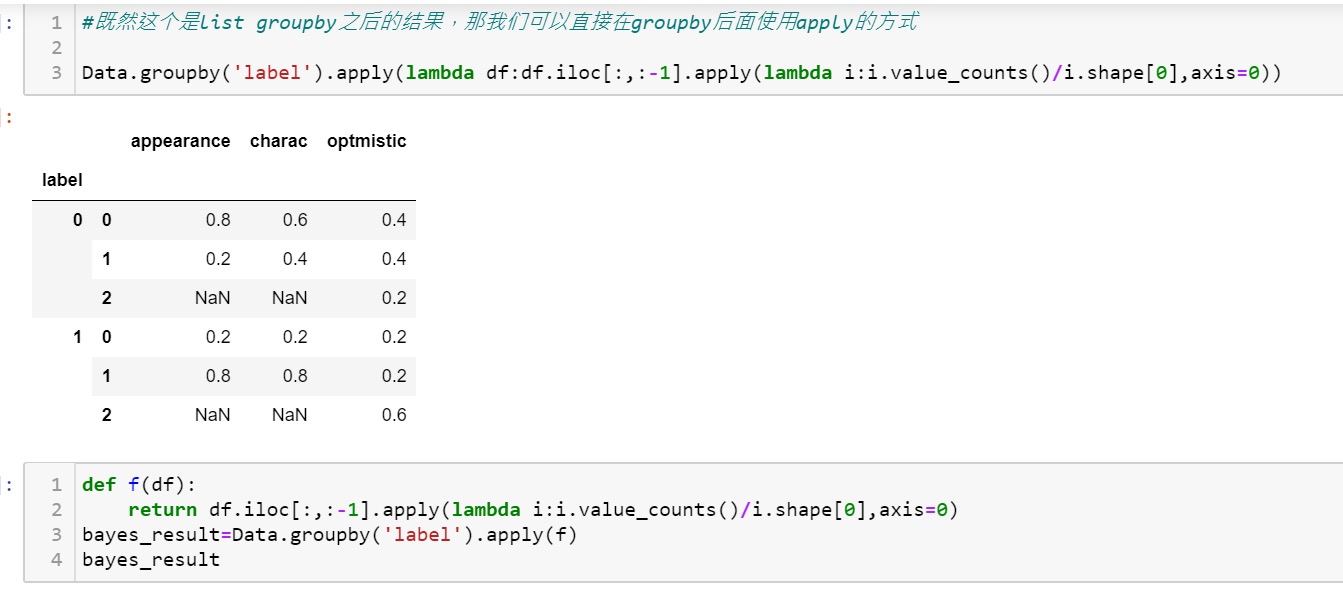Image resolution: width=1343 pixels, height=589 pixels.
Task: Click line number 1 in the first cell
Action: tap(56, 22)
